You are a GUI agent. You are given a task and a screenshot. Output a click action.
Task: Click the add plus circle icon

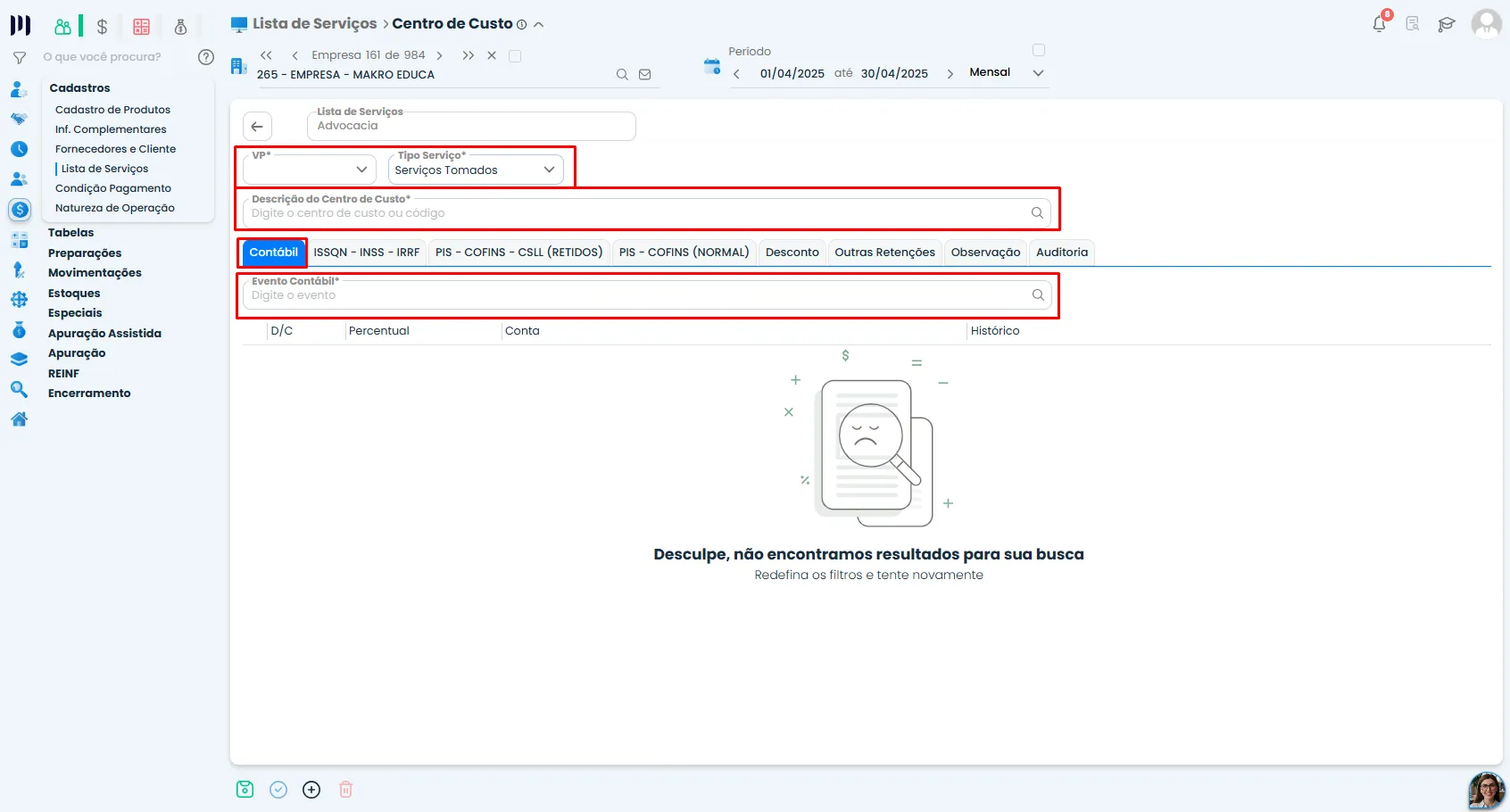(x=311, y=790)
